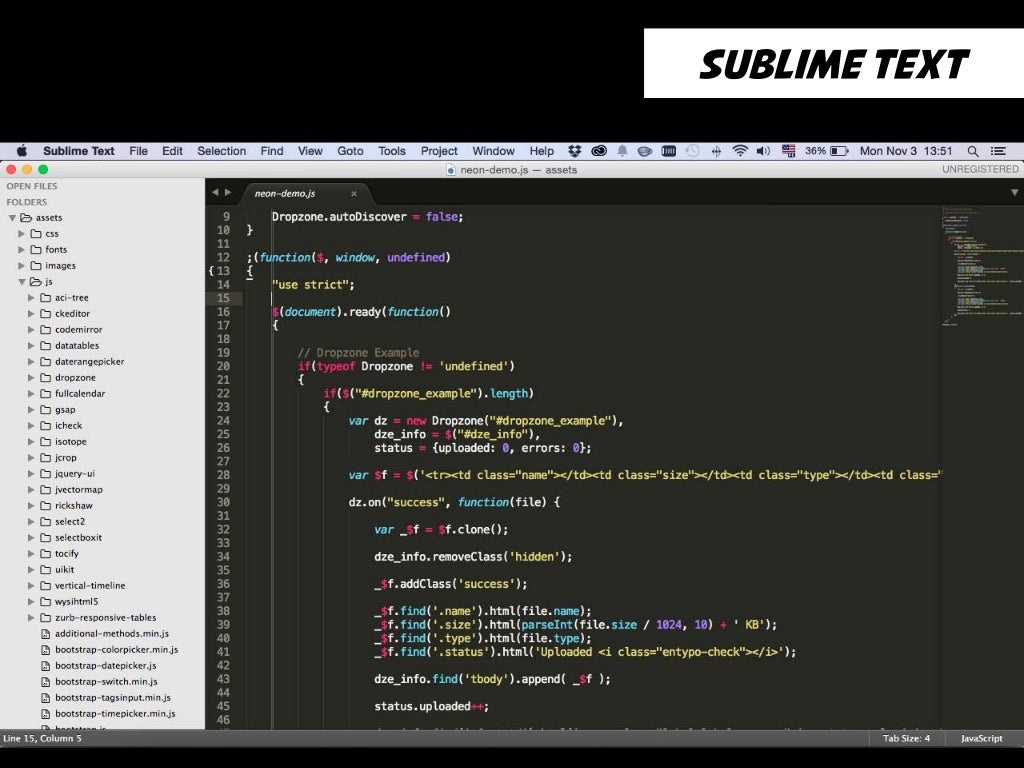Click the Dropbox icon in menu bar
1024x768 pixels.
[574, 151]
